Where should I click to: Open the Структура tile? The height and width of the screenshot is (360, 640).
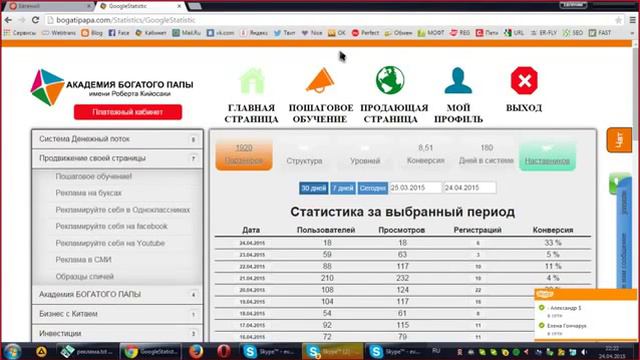pyautogui.click(x=304, y=154)
